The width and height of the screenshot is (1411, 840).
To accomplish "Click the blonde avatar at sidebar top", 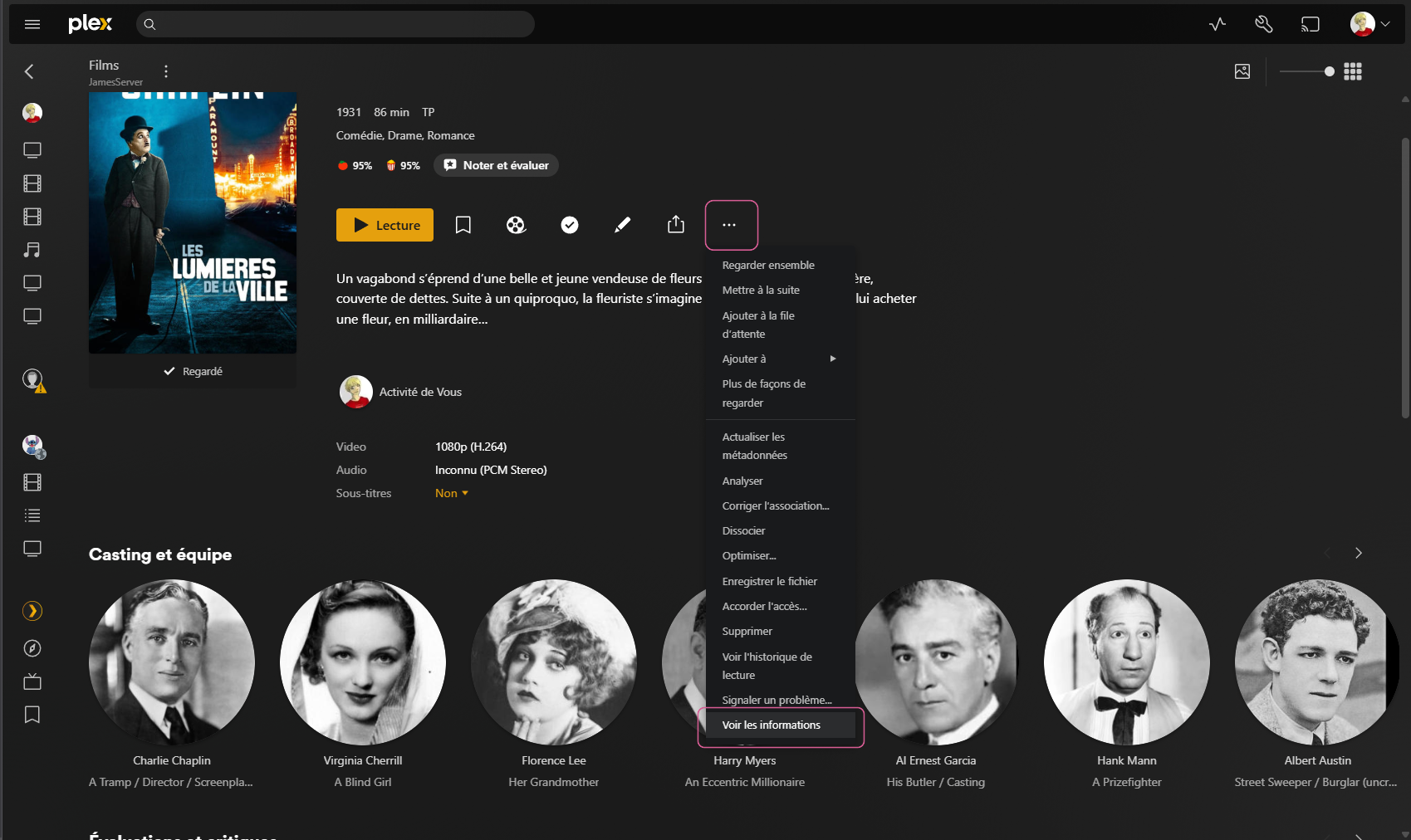I will tap(32, 113).
